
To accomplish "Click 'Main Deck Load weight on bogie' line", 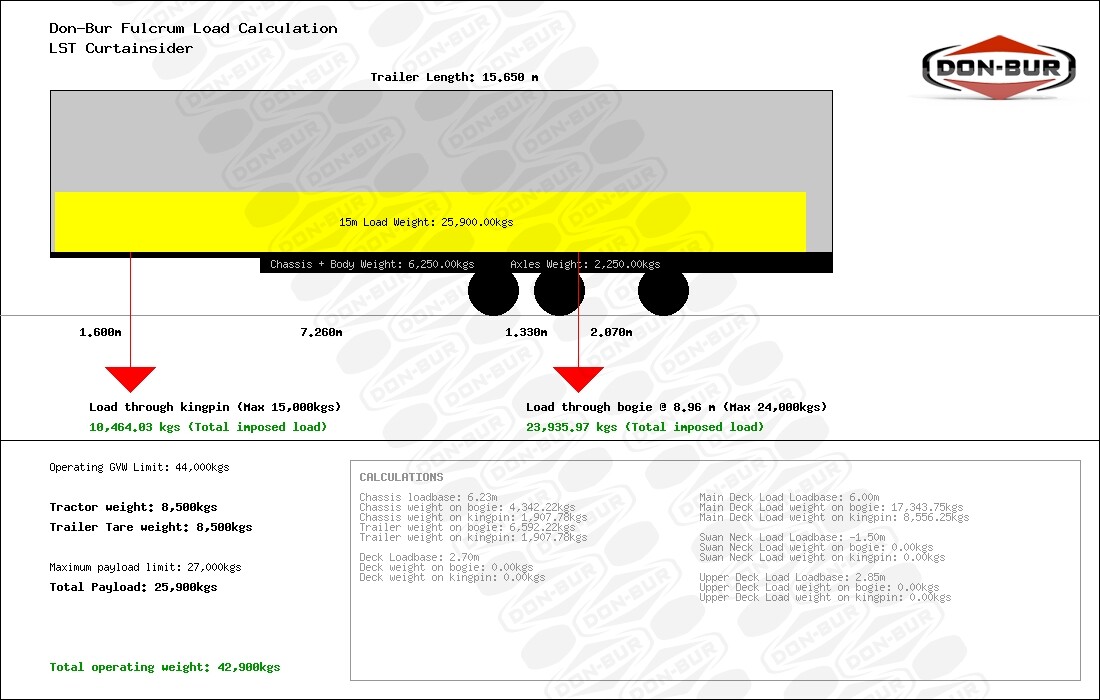I will click(831, 507).
